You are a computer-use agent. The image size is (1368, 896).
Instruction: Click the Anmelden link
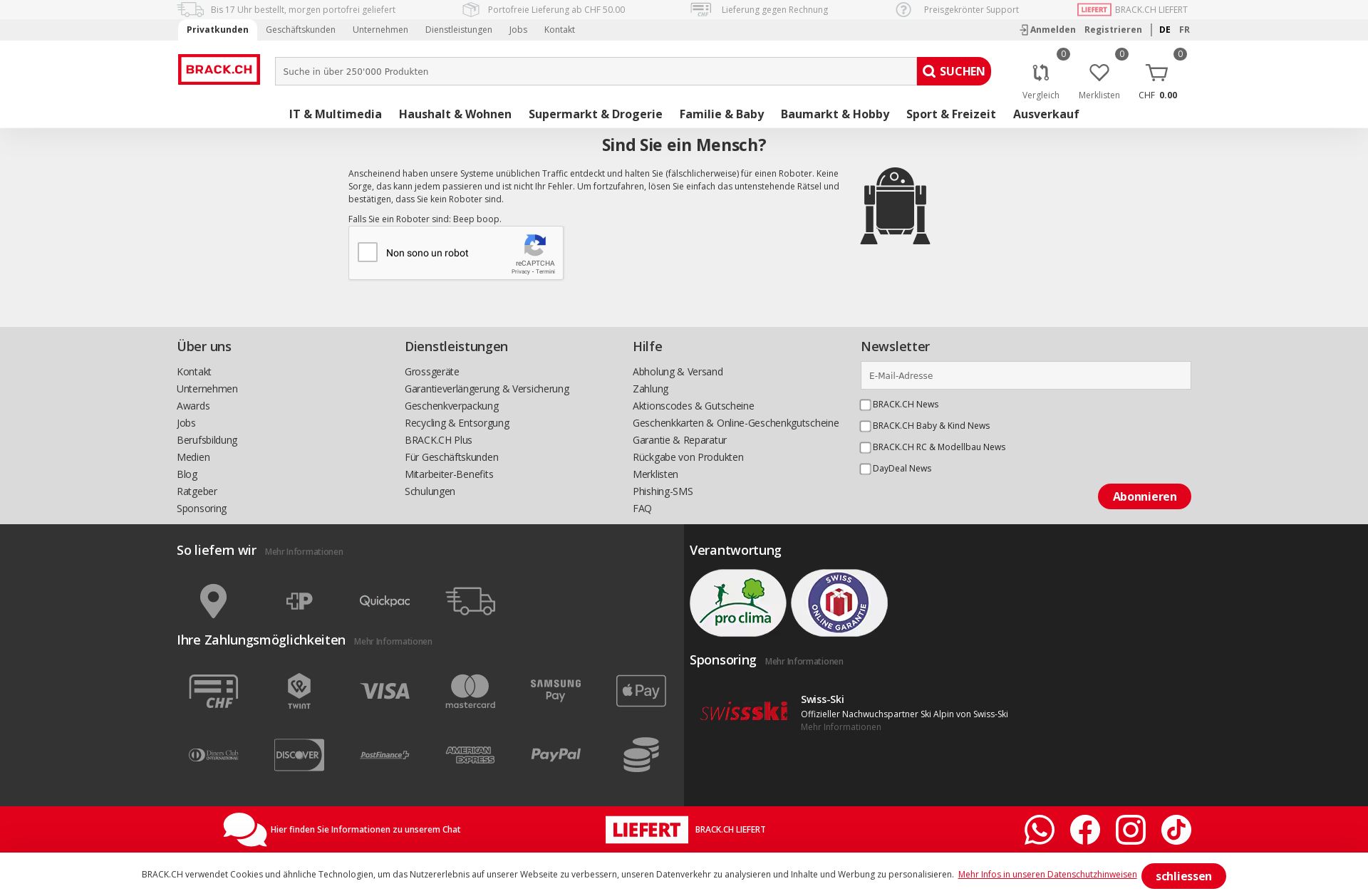point(1047,30)
